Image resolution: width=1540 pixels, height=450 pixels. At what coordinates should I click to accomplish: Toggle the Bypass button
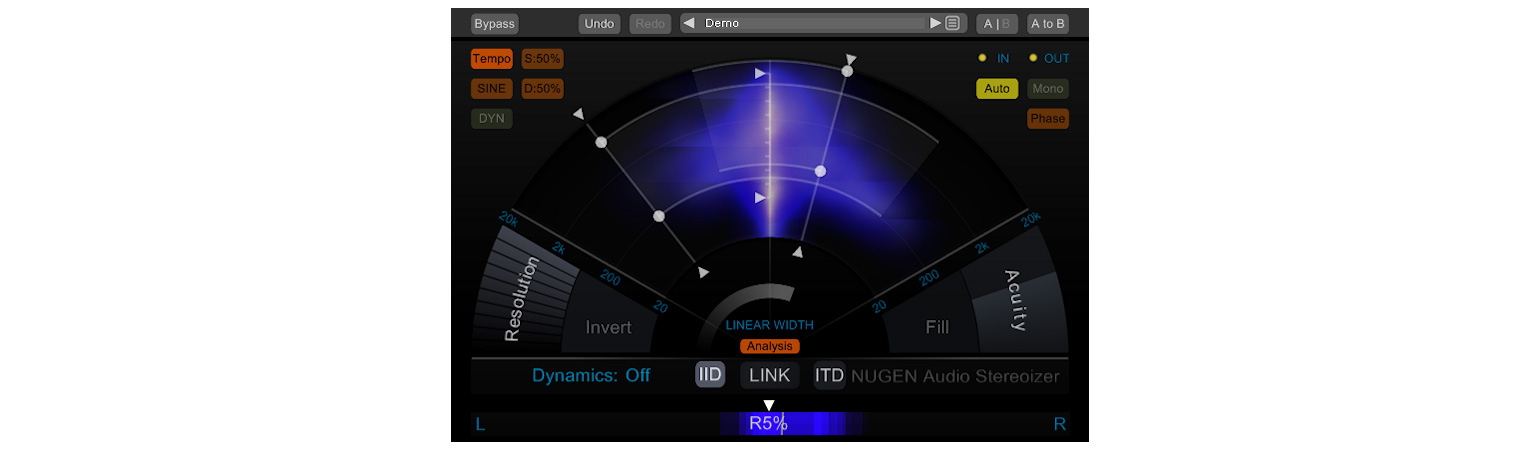[x=494, y=23]
